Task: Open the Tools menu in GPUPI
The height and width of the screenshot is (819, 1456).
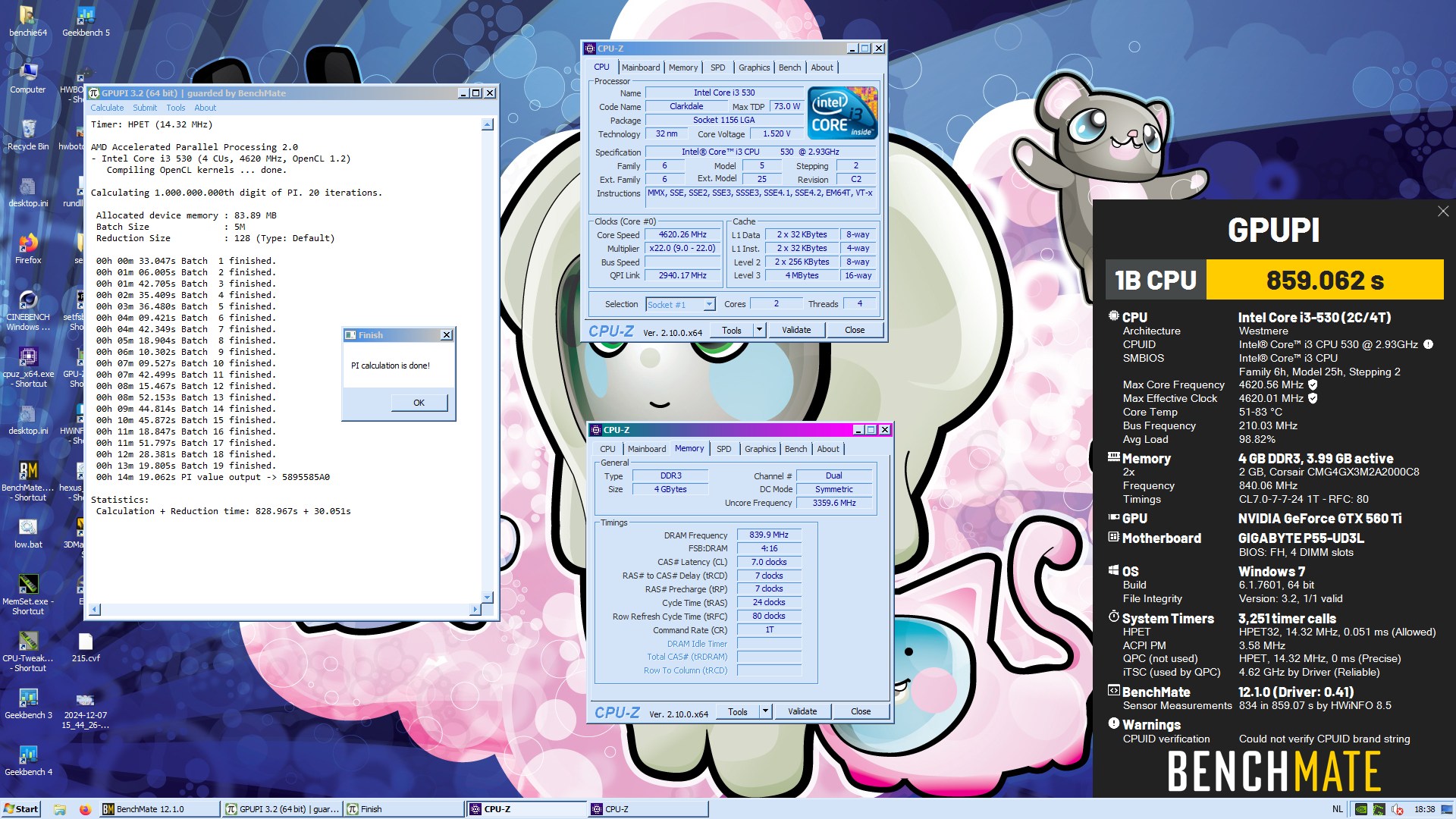Action: (176, 108)
